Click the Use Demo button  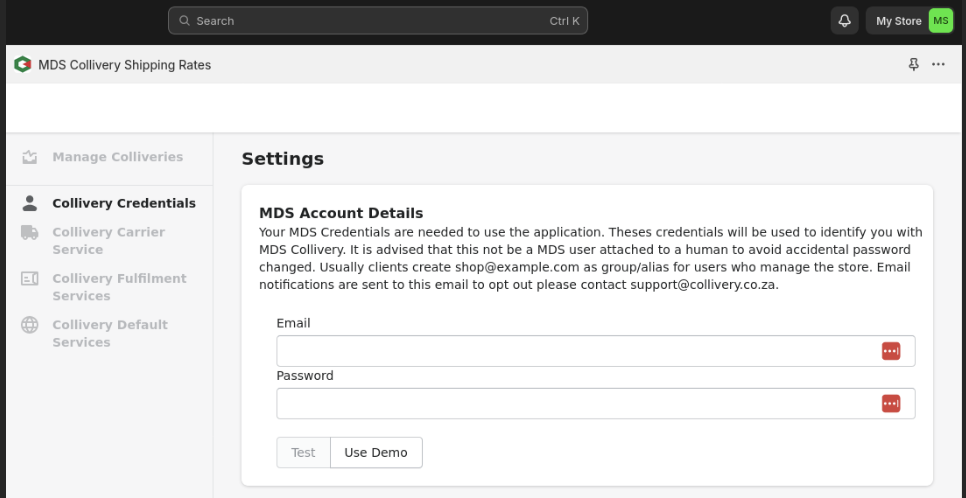(x=376, y=452)
